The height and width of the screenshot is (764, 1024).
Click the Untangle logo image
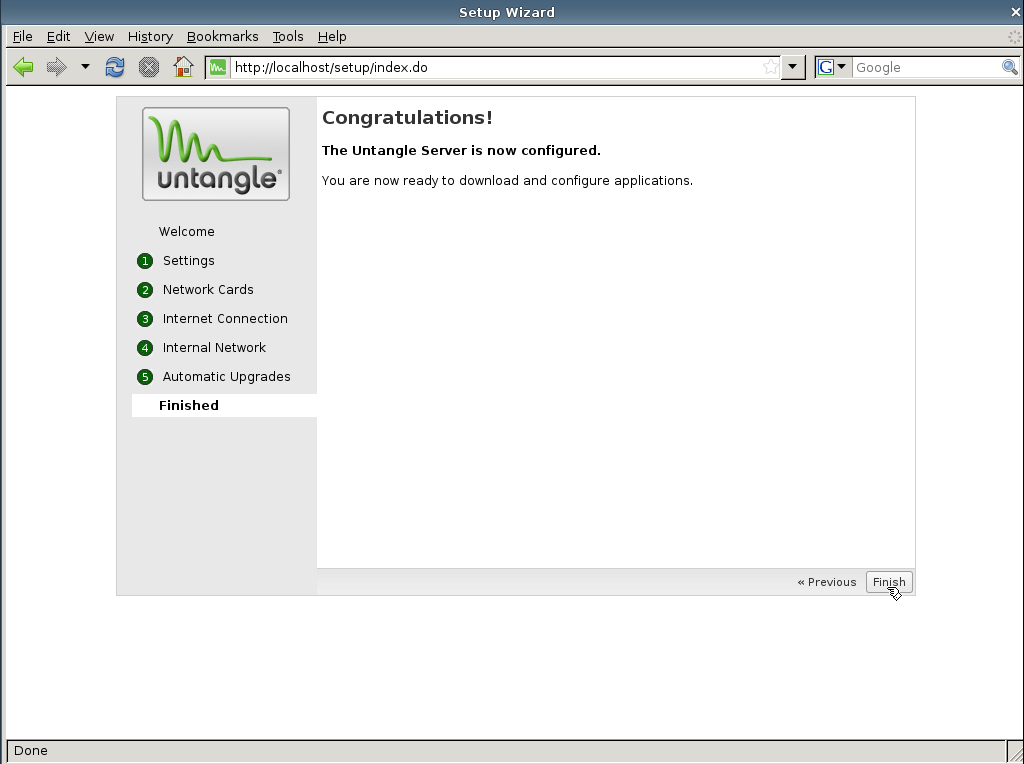(x=216, y=154)
